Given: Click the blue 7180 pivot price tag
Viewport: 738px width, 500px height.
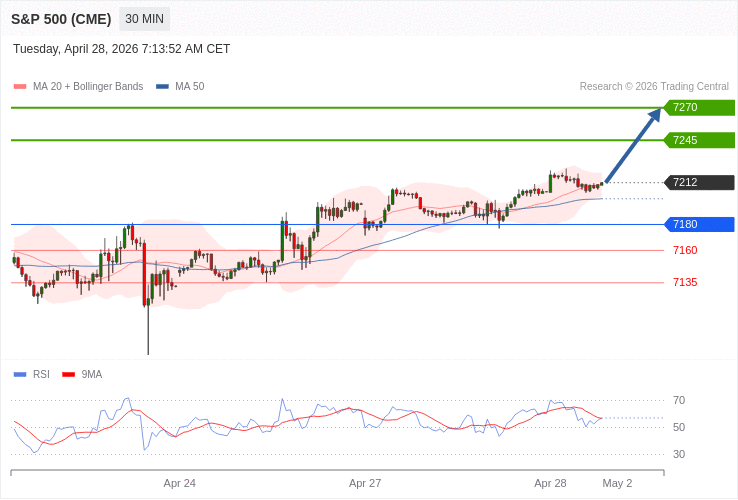Looking at the screenshot, I should pos(698,224).
